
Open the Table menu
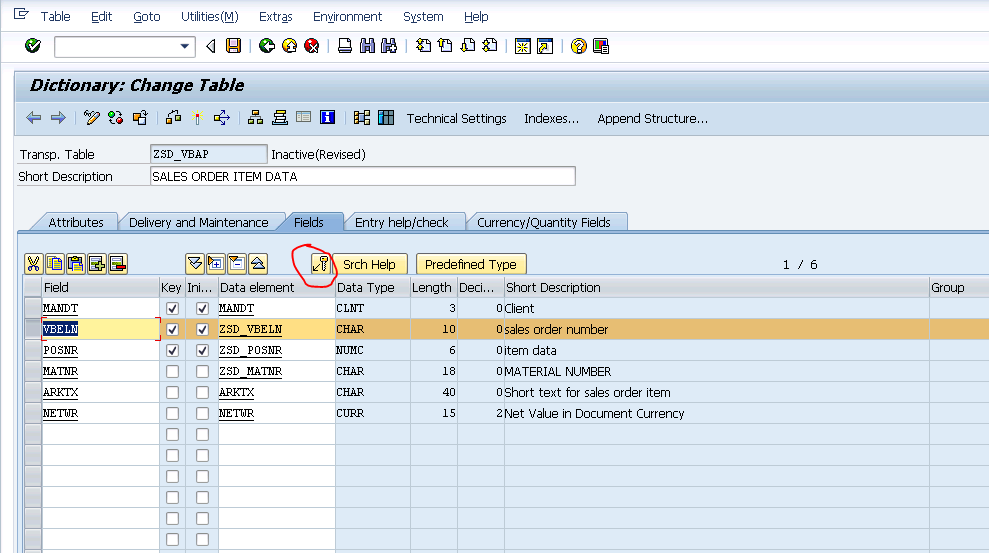pyautogui.click(x=56, y=16)
